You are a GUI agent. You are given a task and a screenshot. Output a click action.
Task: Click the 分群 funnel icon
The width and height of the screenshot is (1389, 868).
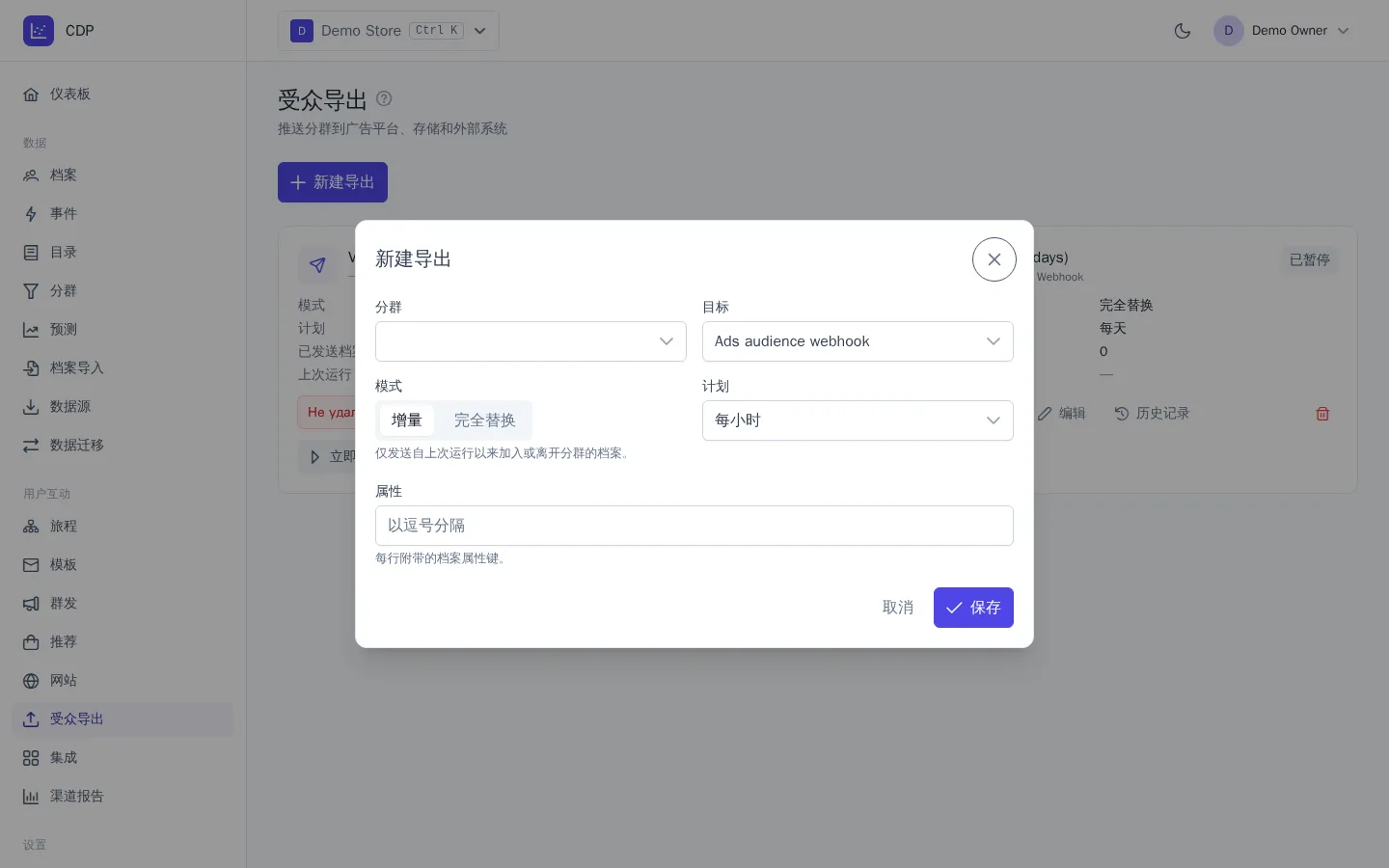tap(31, 291)
